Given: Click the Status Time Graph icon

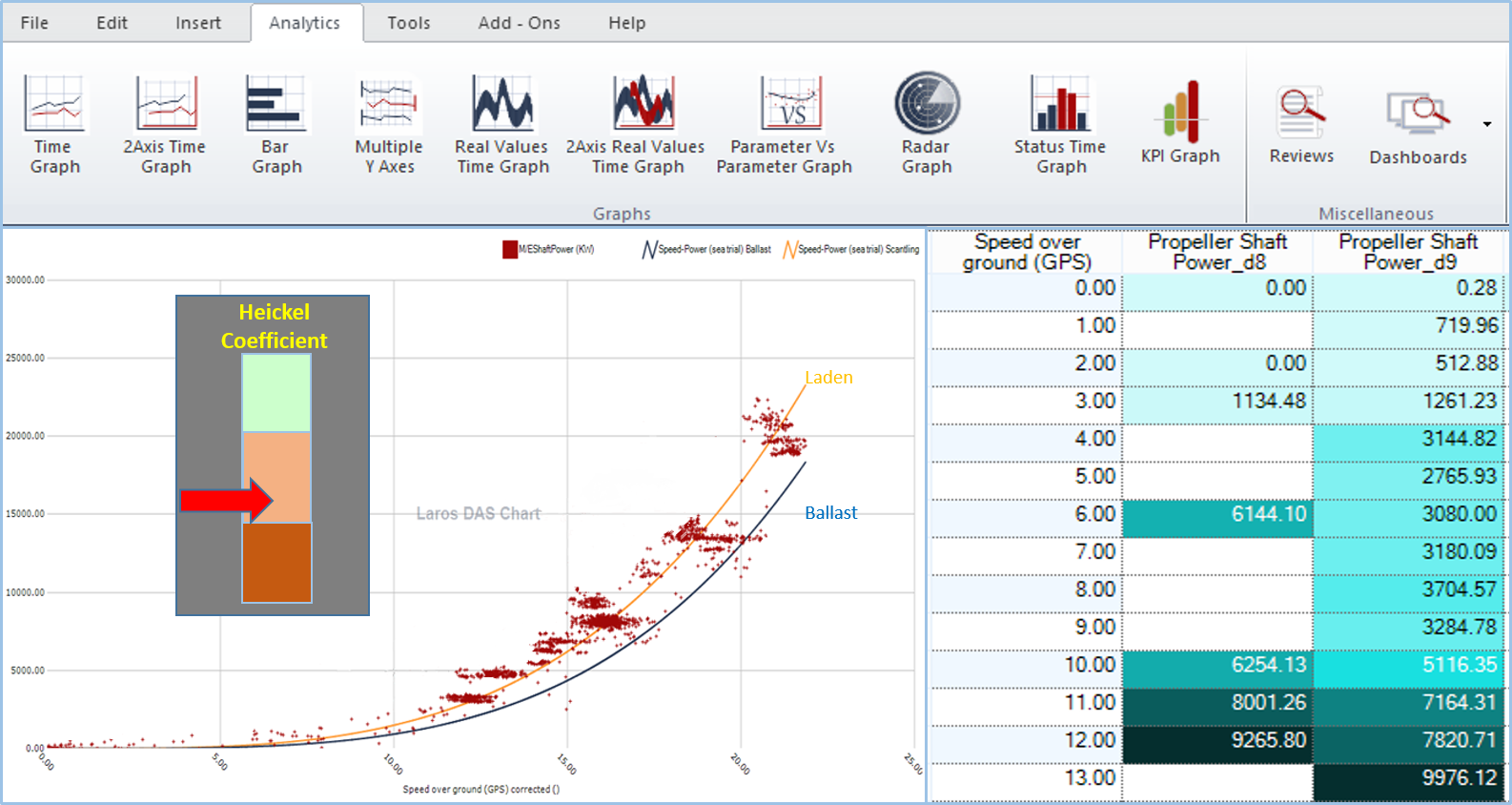Looking at the screenshot, I should pyautogui.click(x=1060, y=124).
